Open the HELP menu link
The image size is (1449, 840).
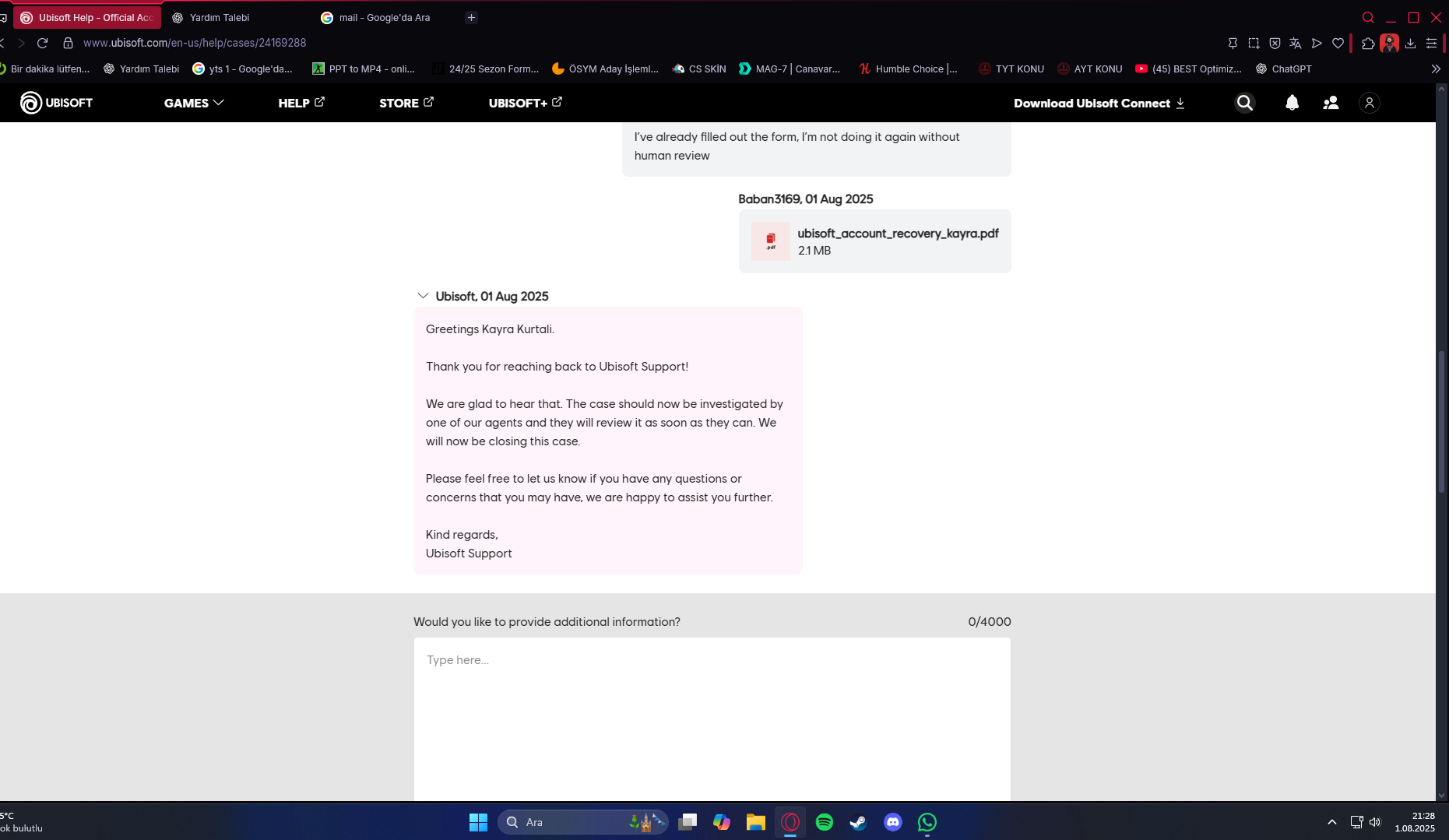tap(301, 103)
